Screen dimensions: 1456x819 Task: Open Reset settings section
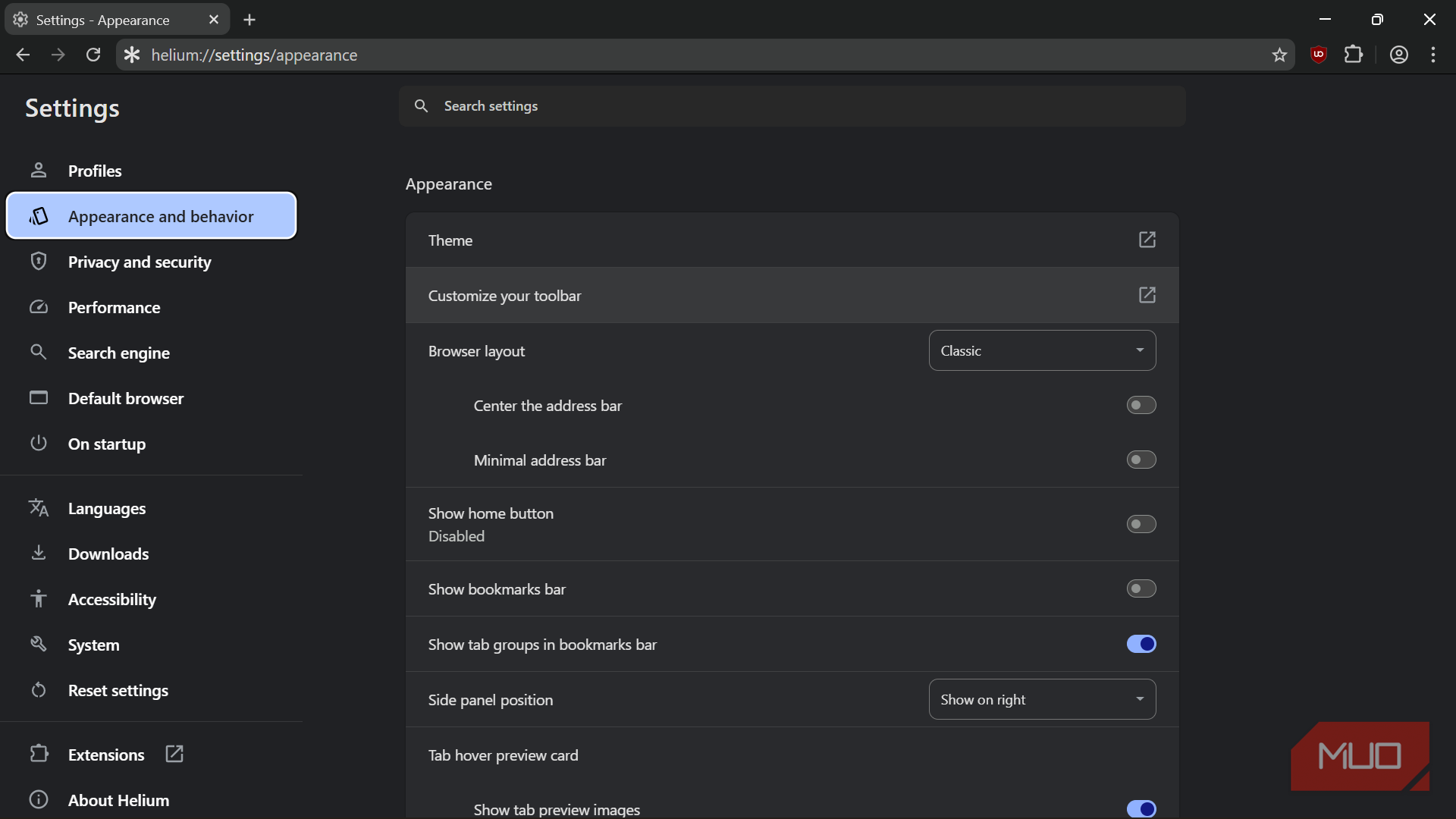[151, 690]
